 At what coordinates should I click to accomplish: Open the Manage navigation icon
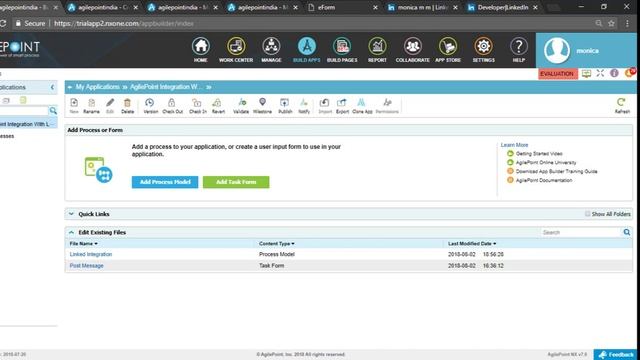(x=271, y=47)
